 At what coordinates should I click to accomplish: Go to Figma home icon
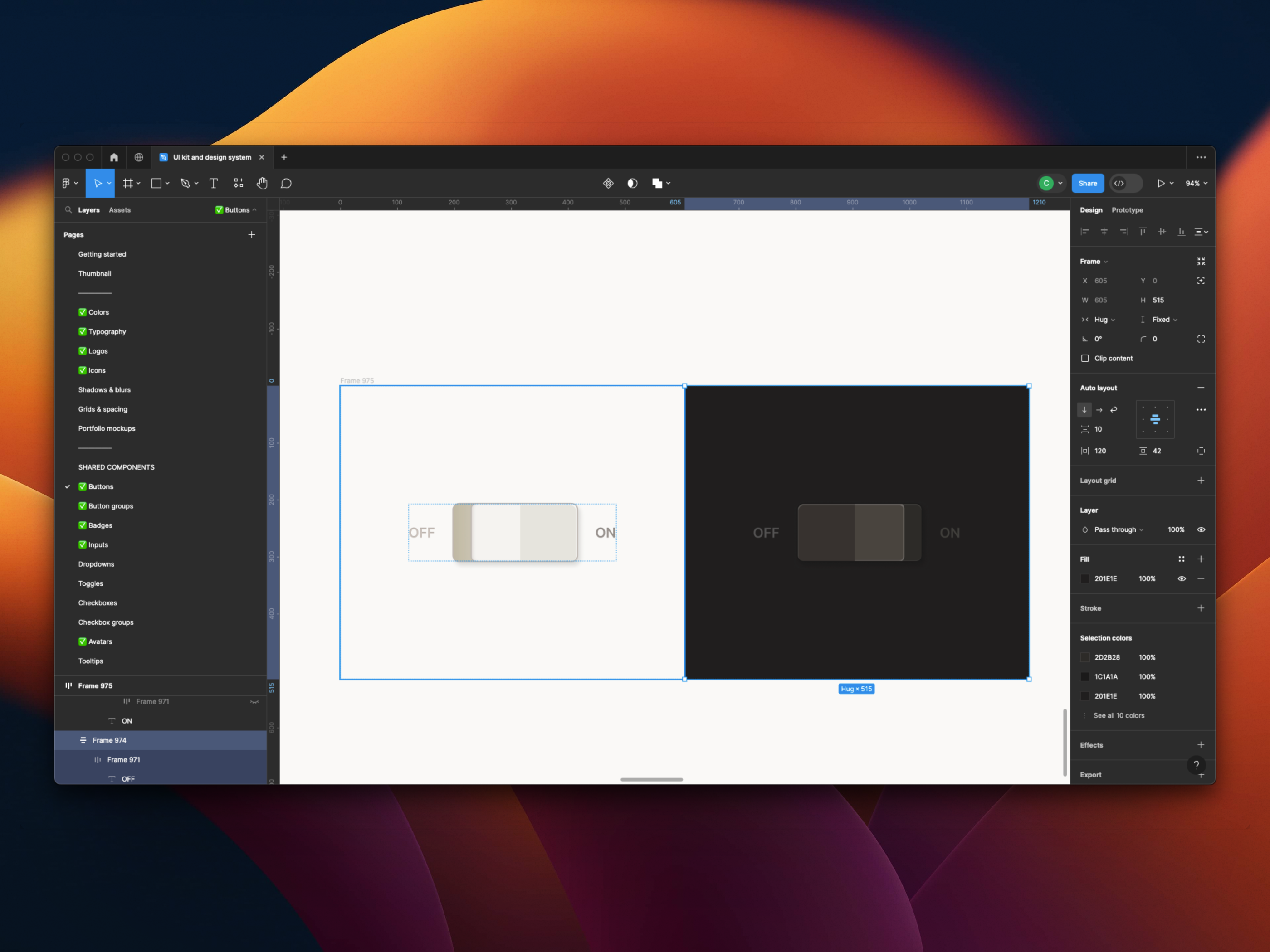114,157
